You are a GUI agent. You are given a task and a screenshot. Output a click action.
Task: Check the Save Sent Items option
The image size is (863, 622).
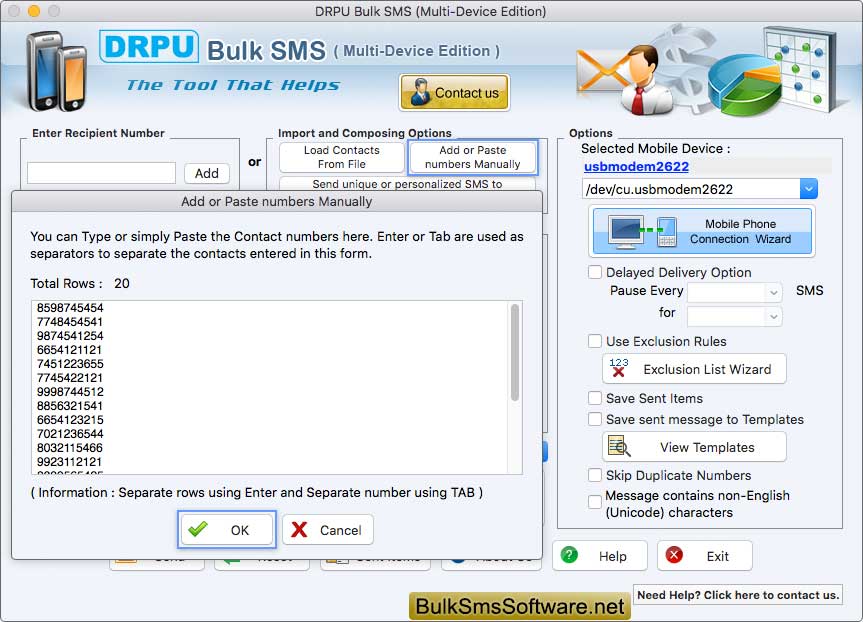[595, 398]
